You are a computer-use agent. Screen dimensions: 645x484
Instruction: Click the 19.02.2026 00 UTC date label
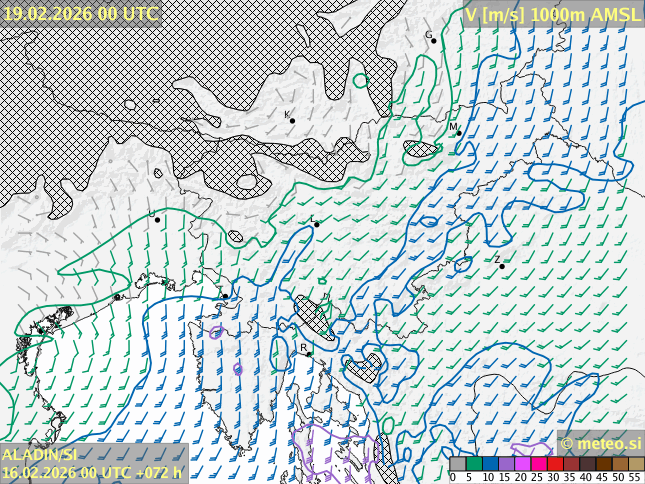point(80,13)
